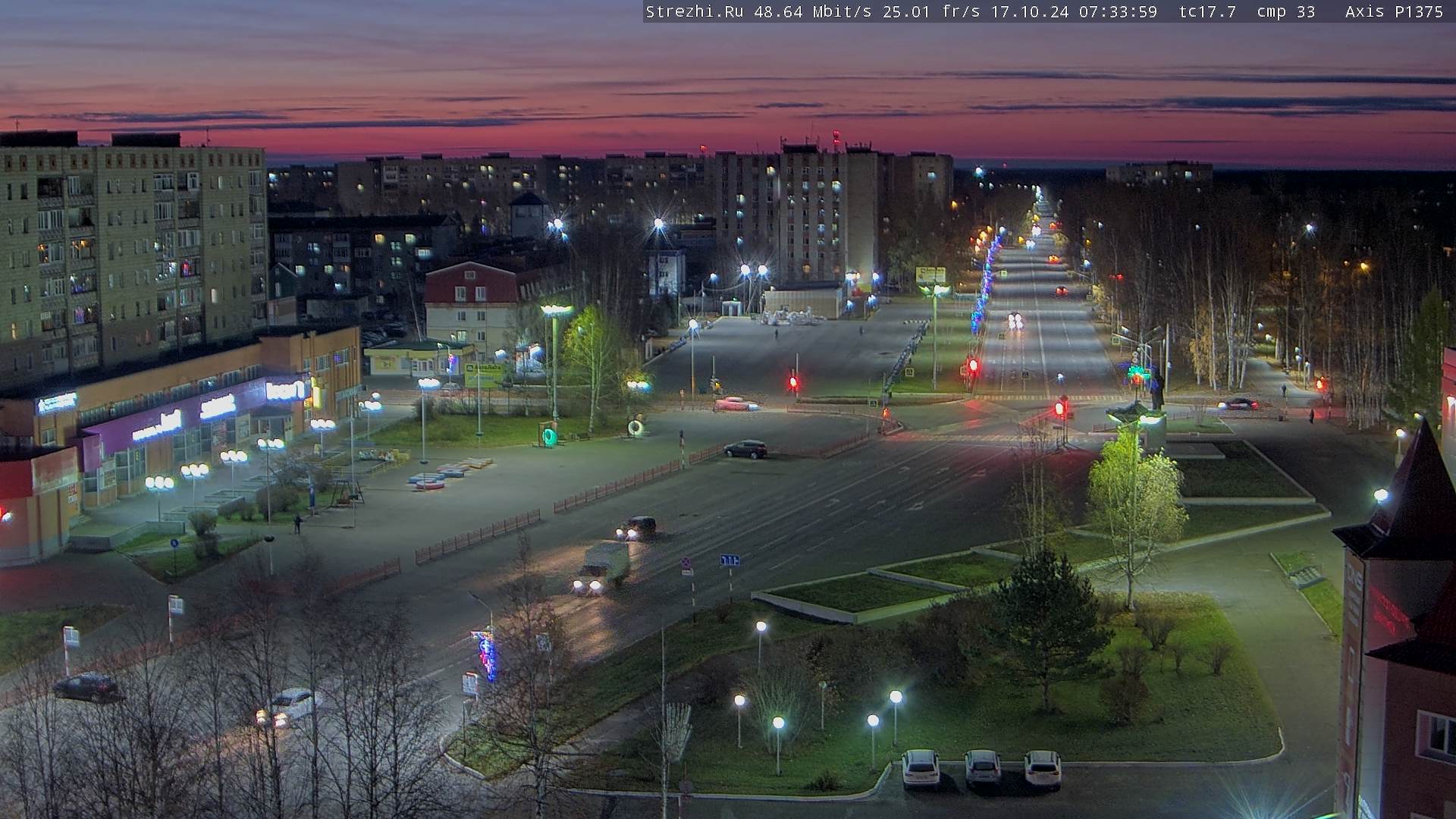Click the cmp 33 compression value
1456x819 pixels.
(1286, 11)
